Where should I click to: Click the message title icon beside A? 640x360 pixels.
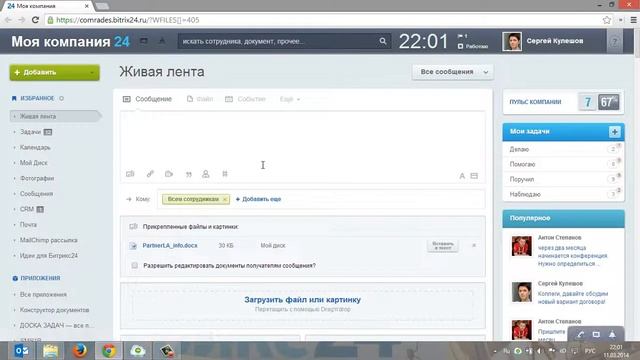tap(474, 176)
